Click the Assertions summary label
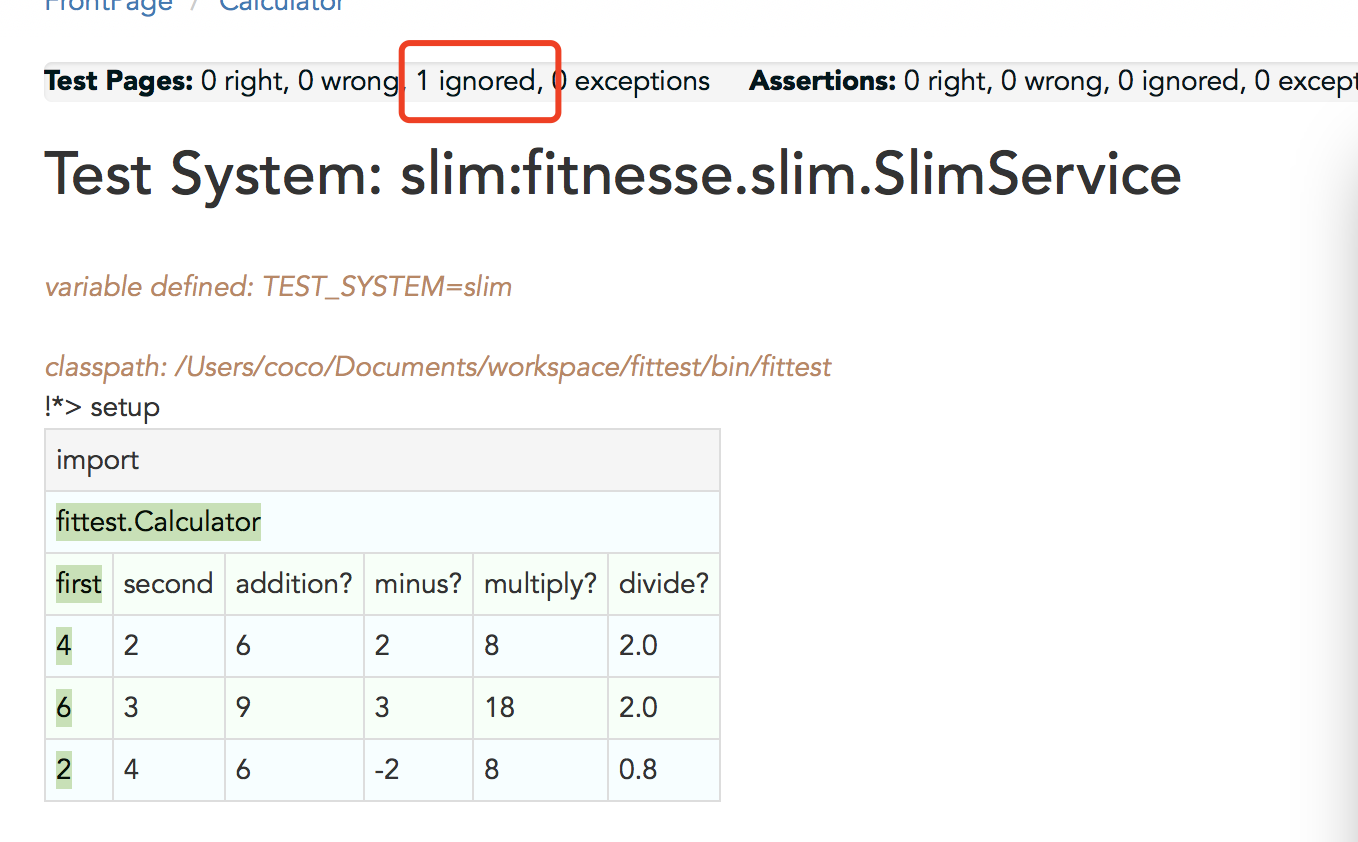1358x842 pixels. point(822,81)
